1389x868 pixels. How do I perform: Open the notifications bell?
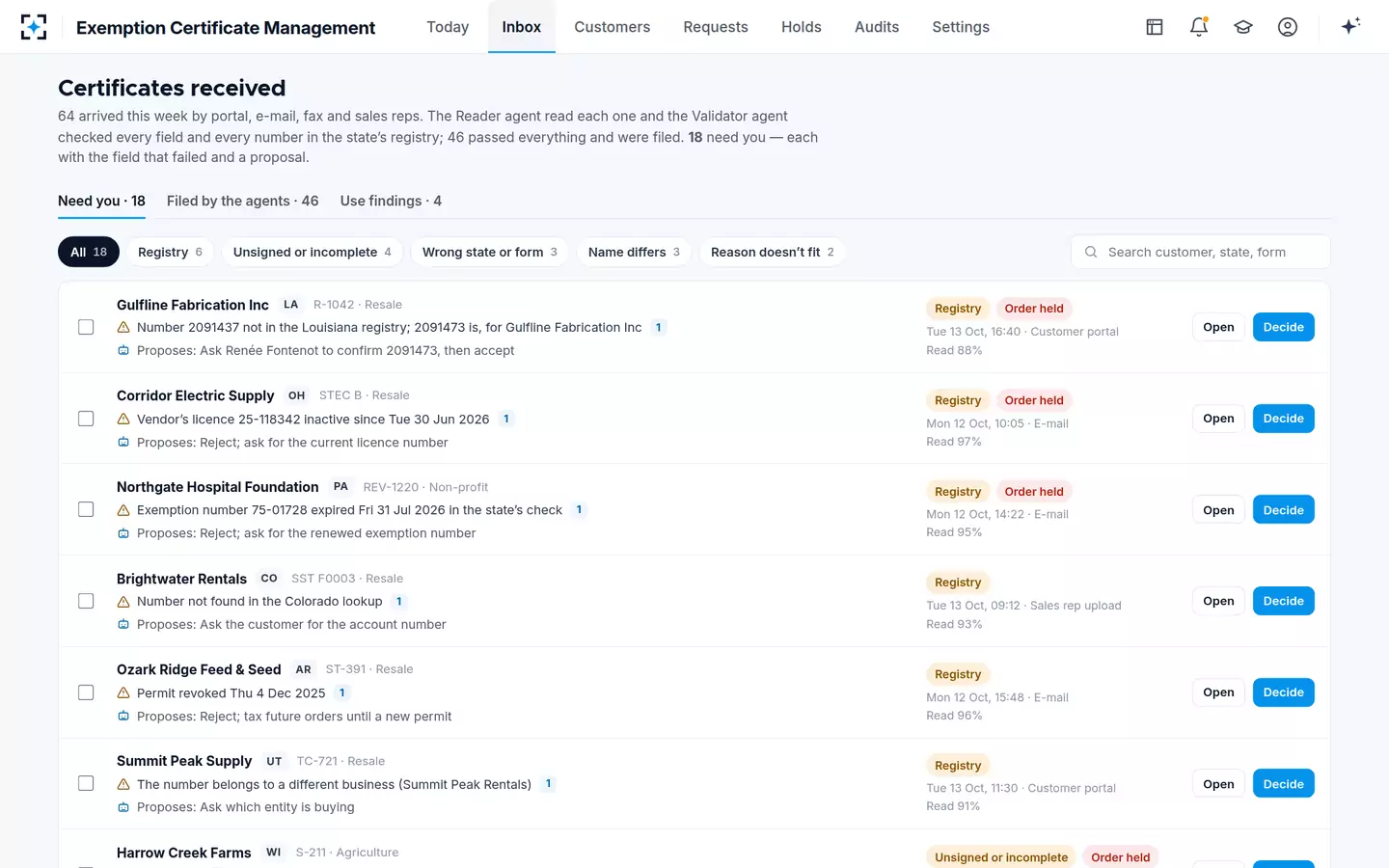tap(1199, 27)
